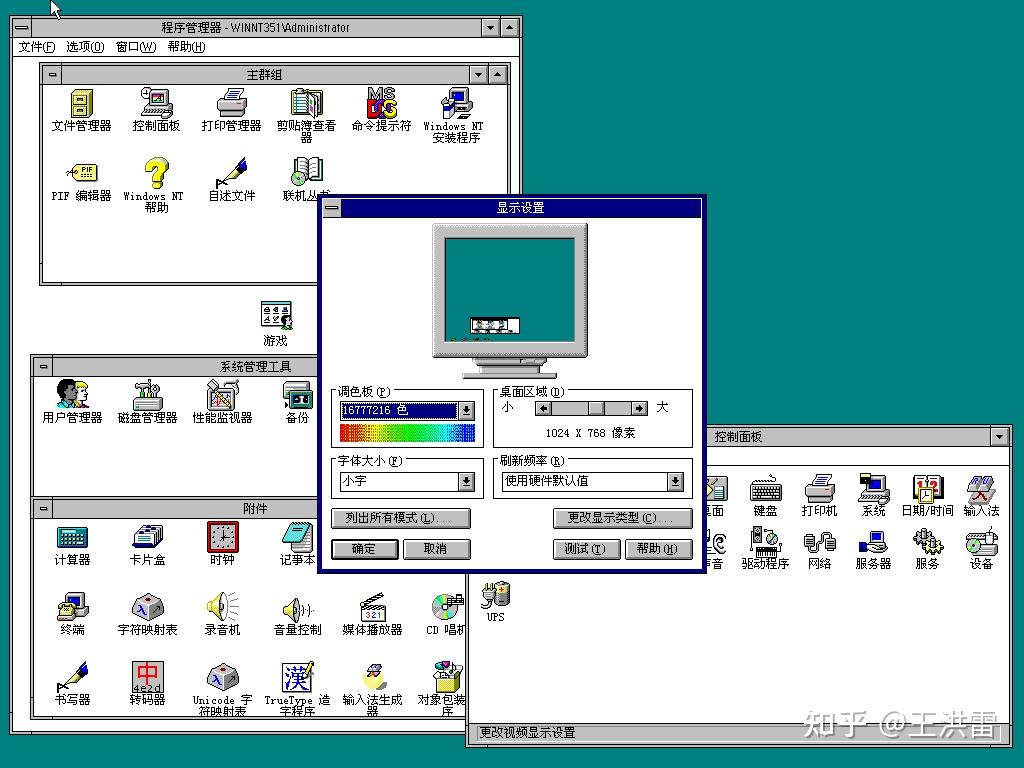This screenshot has width=1024, height=768.
Task: Open the 选项(O) menu
Action: tap(84, 46)
